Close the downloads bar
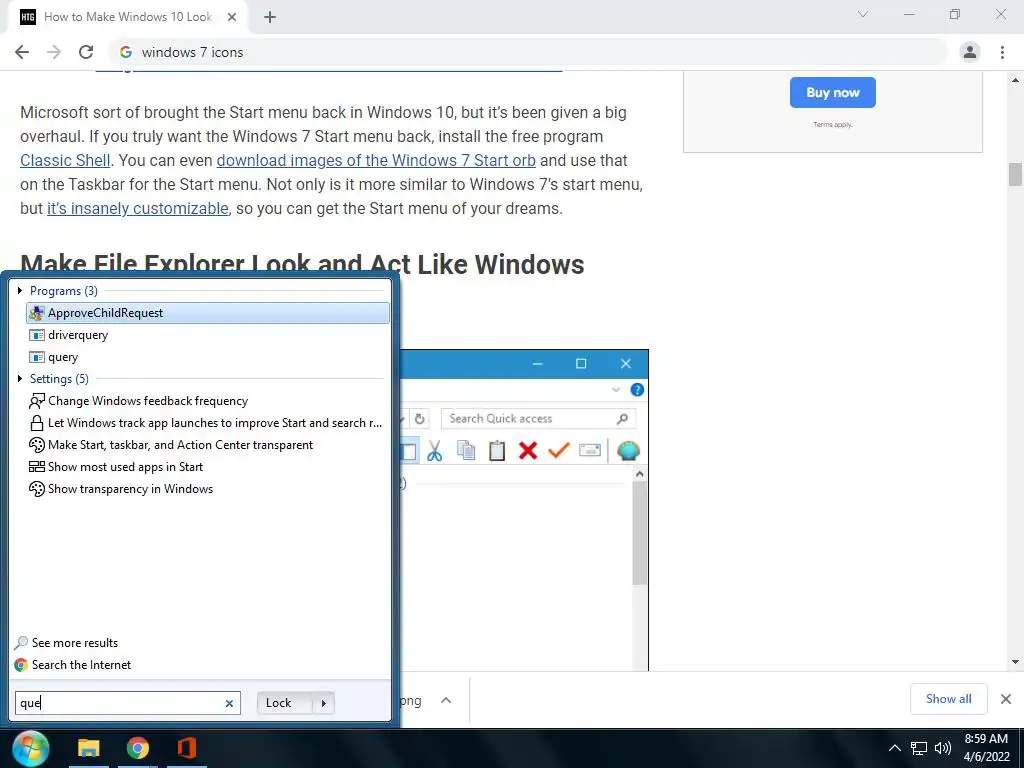 [1006, 699]
